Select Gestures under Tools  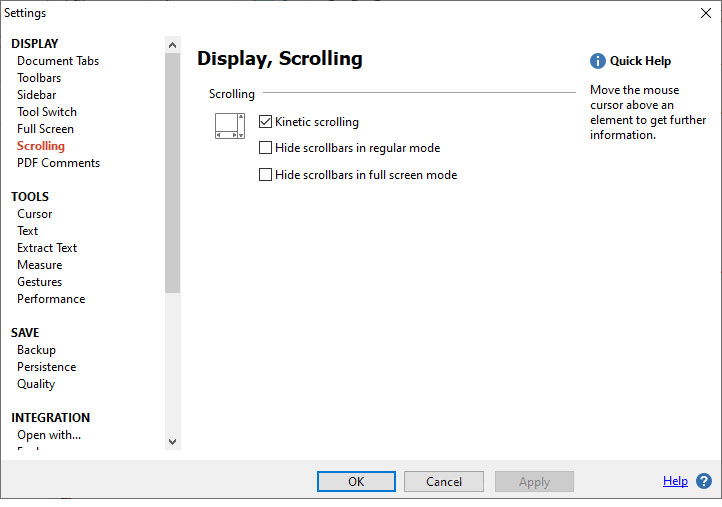point(39,282)
